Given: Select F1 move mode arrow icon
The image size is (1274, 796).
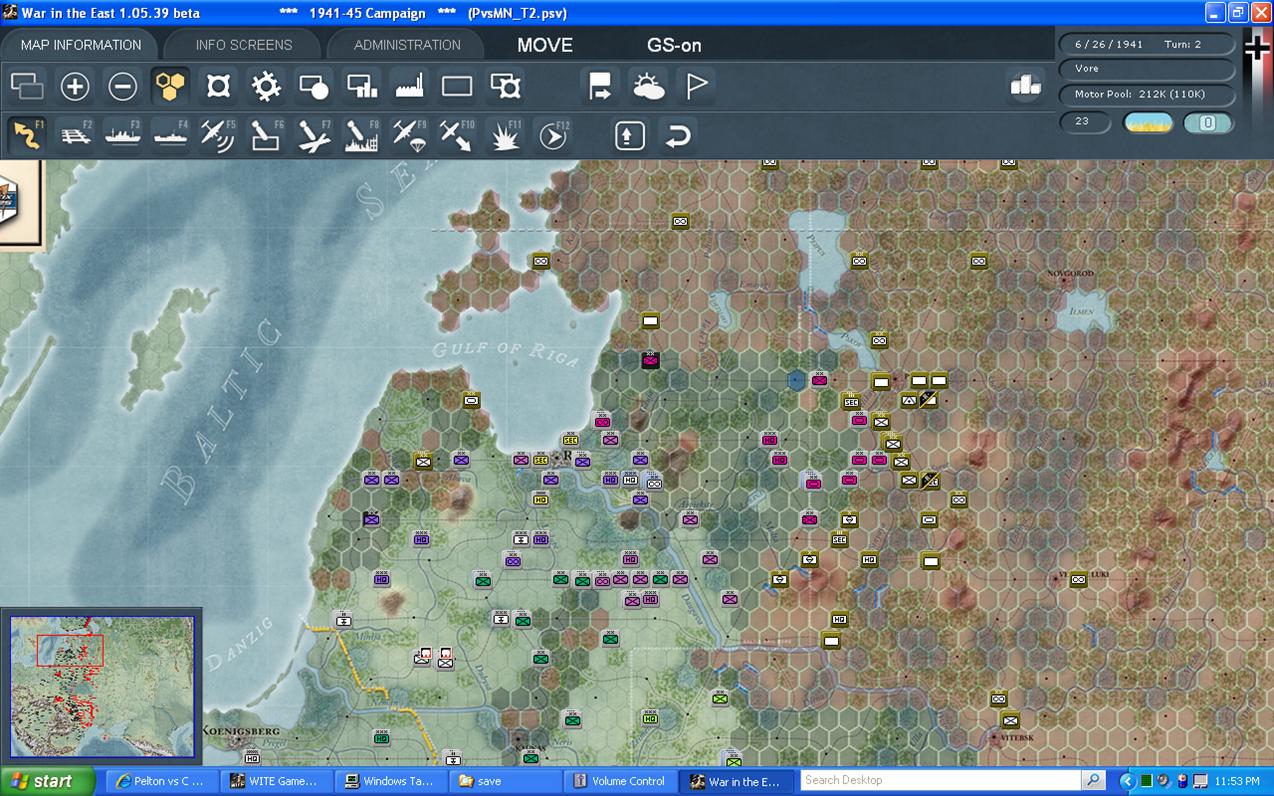Looking at the screenshot, I should (27, 134).
